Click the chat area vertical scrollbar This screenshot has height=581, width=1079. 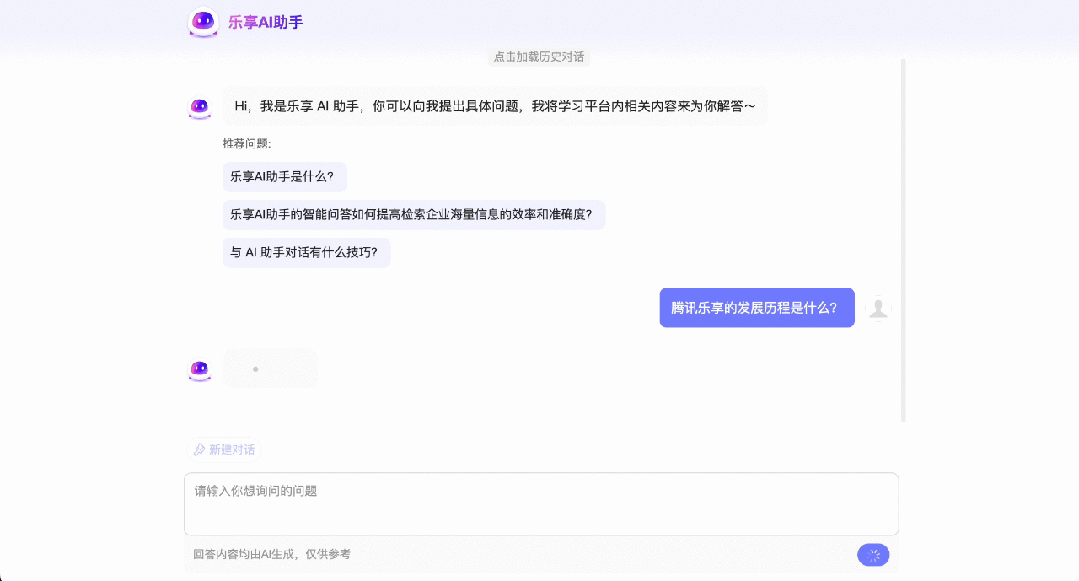pyautogui.click(x=903, y=240)
